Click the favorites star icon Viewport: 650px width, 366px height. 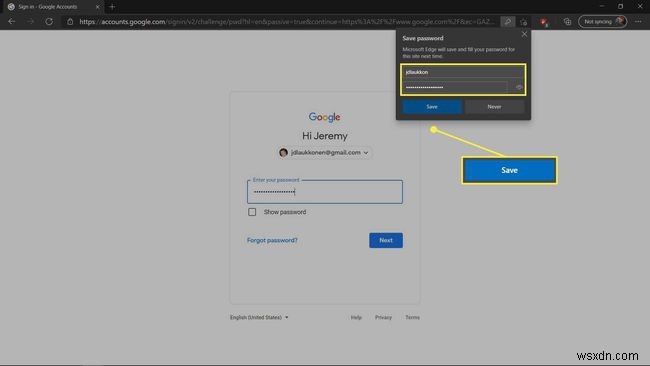pyautogui.click(x=524, y=22)
